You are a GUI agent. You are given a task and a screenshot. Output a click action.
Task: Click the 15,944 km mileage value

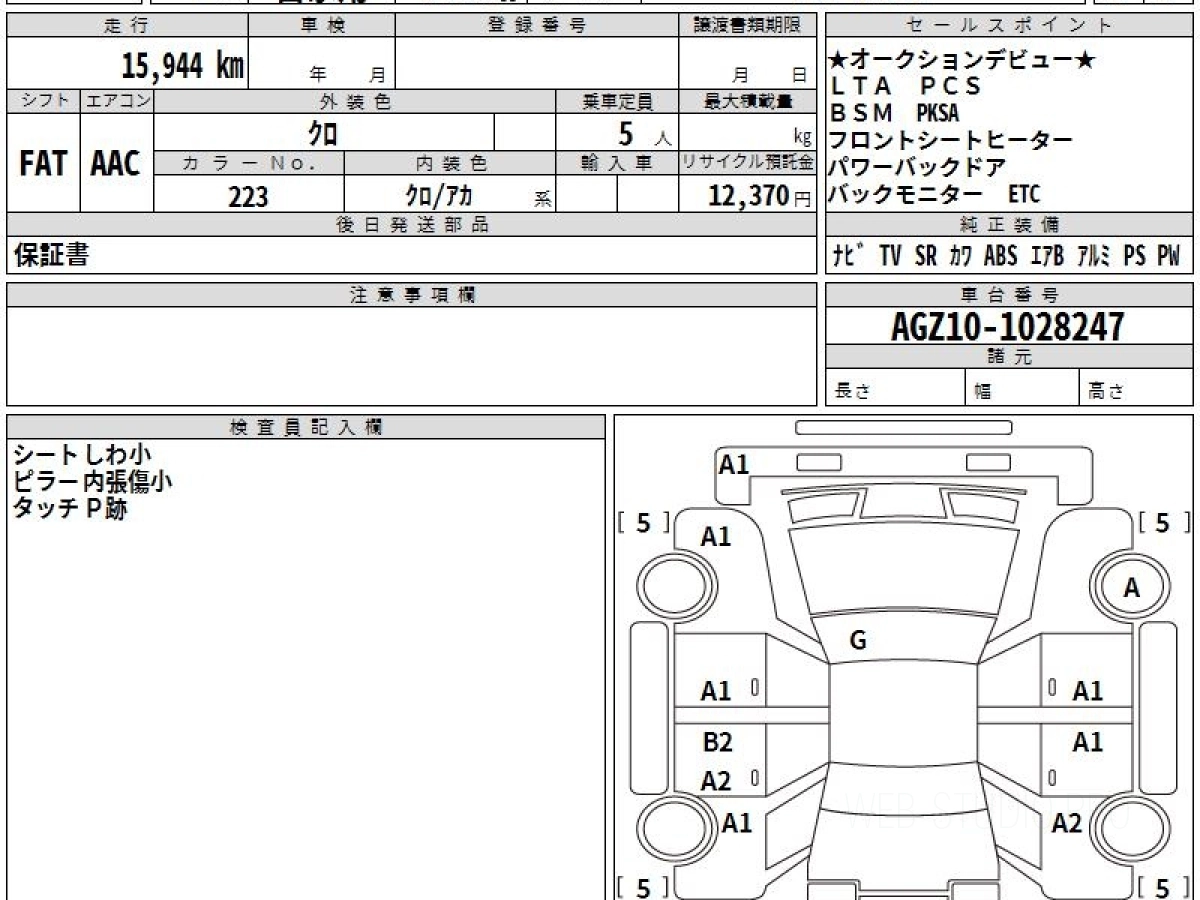click(183, 66)
